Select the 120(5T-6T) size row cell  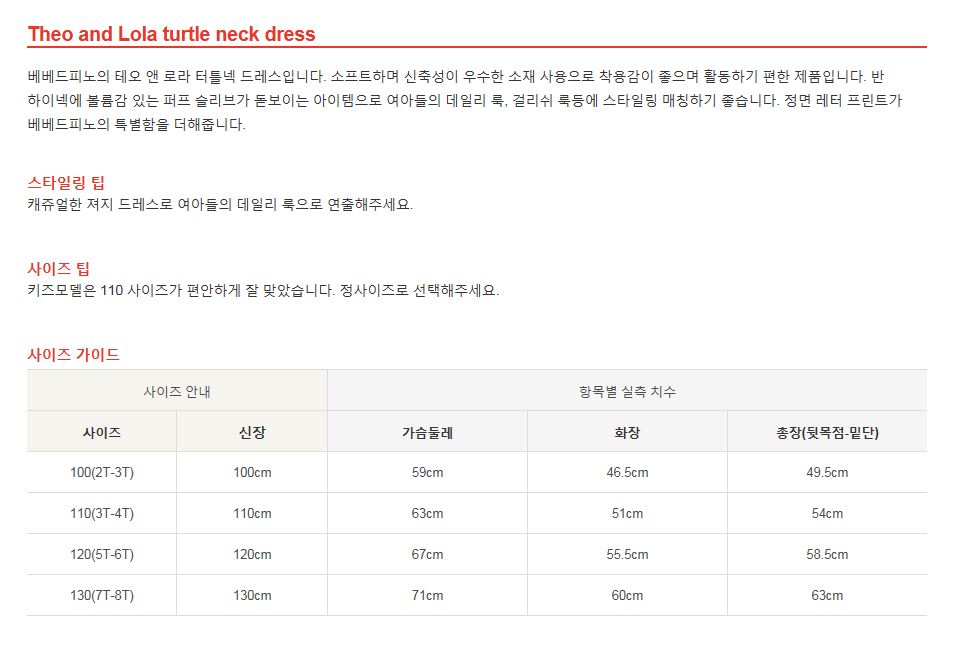tap(102, 554)
